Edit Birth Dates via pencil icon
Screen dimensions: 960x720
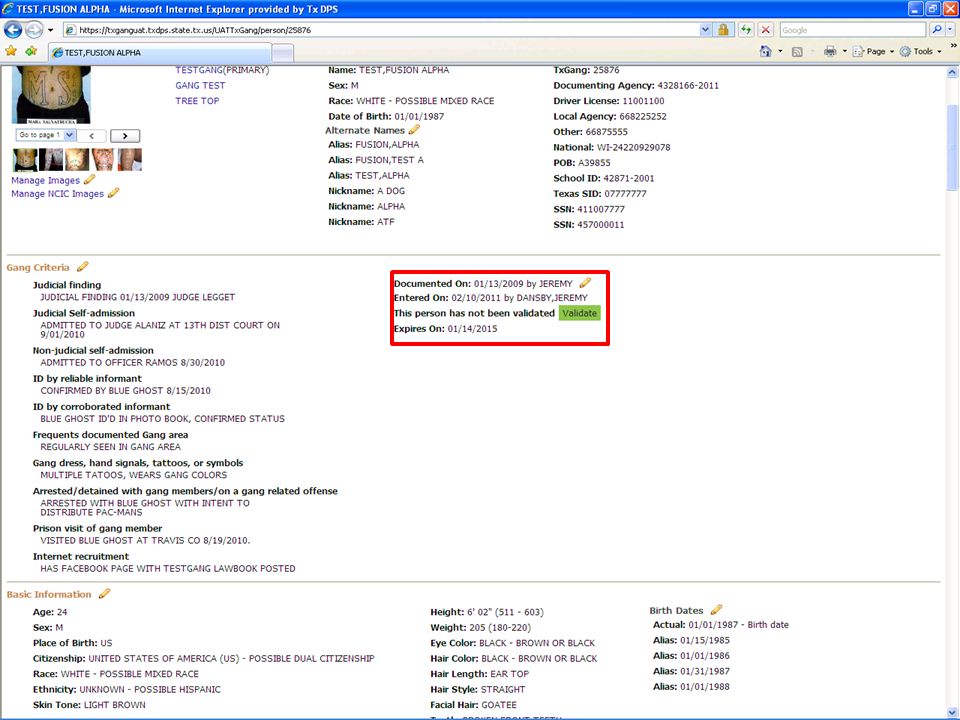(x=716, y=609)
